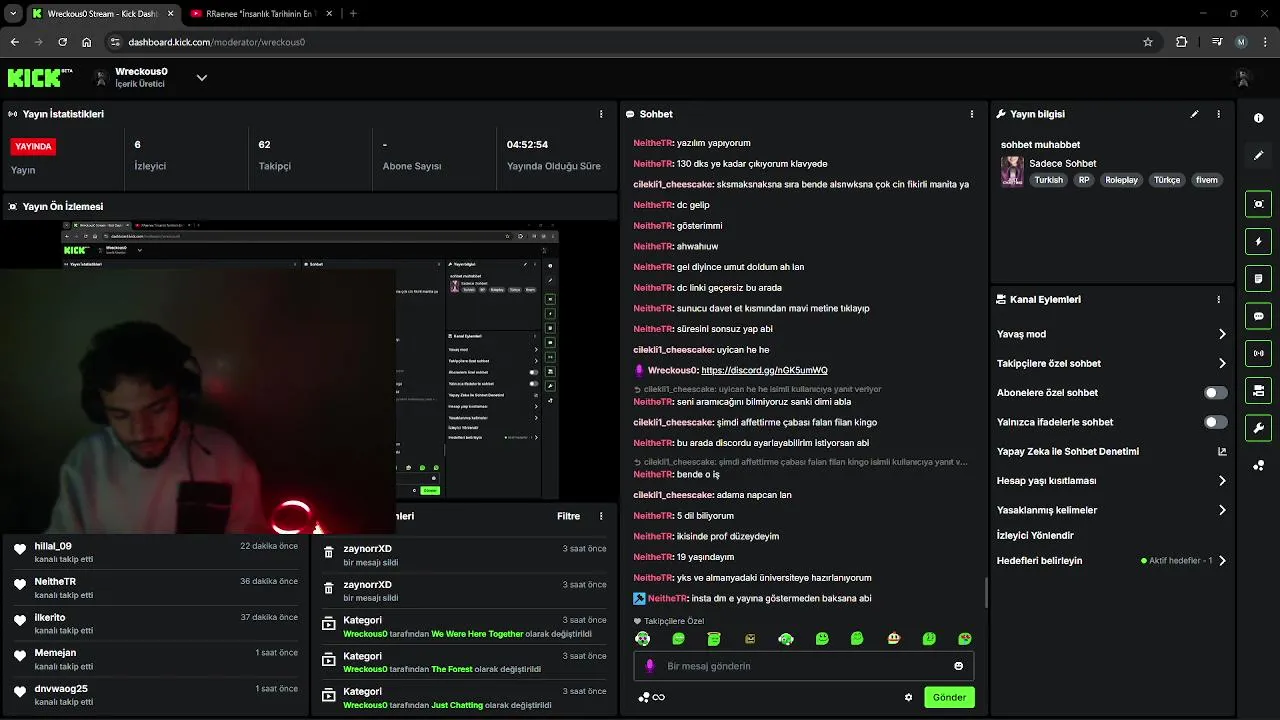Toggle the stream preview panel icon in sidebar

pos(1258,204)
